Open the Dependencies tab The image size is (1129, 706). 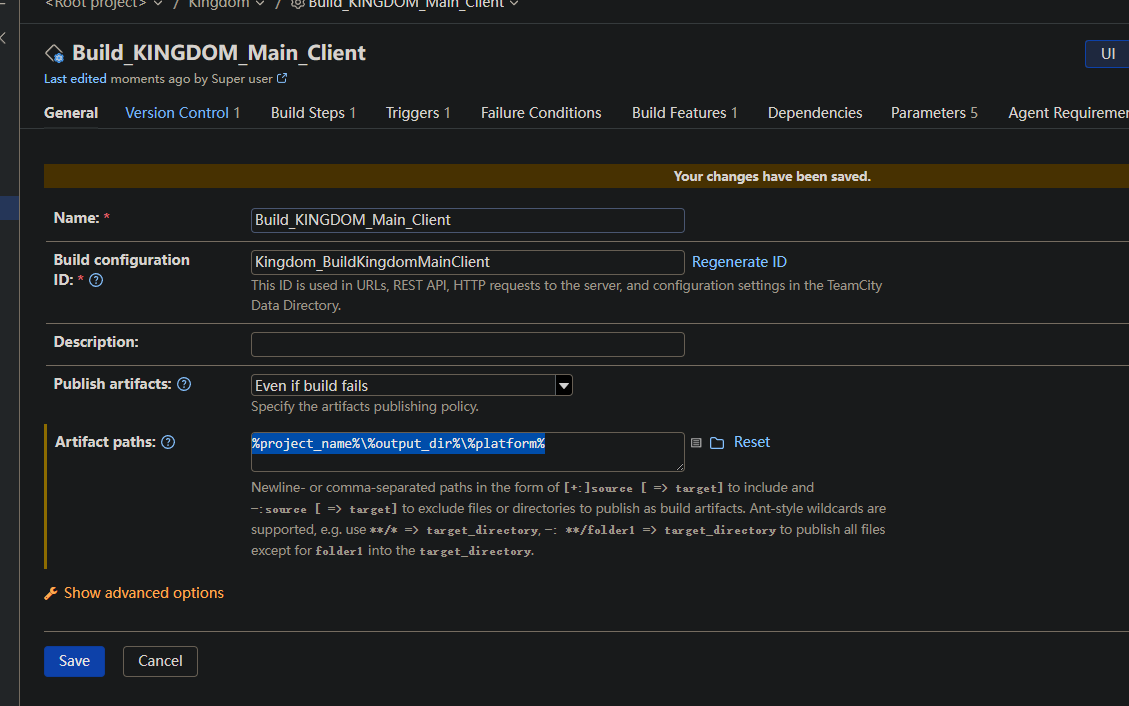[814, 113]
